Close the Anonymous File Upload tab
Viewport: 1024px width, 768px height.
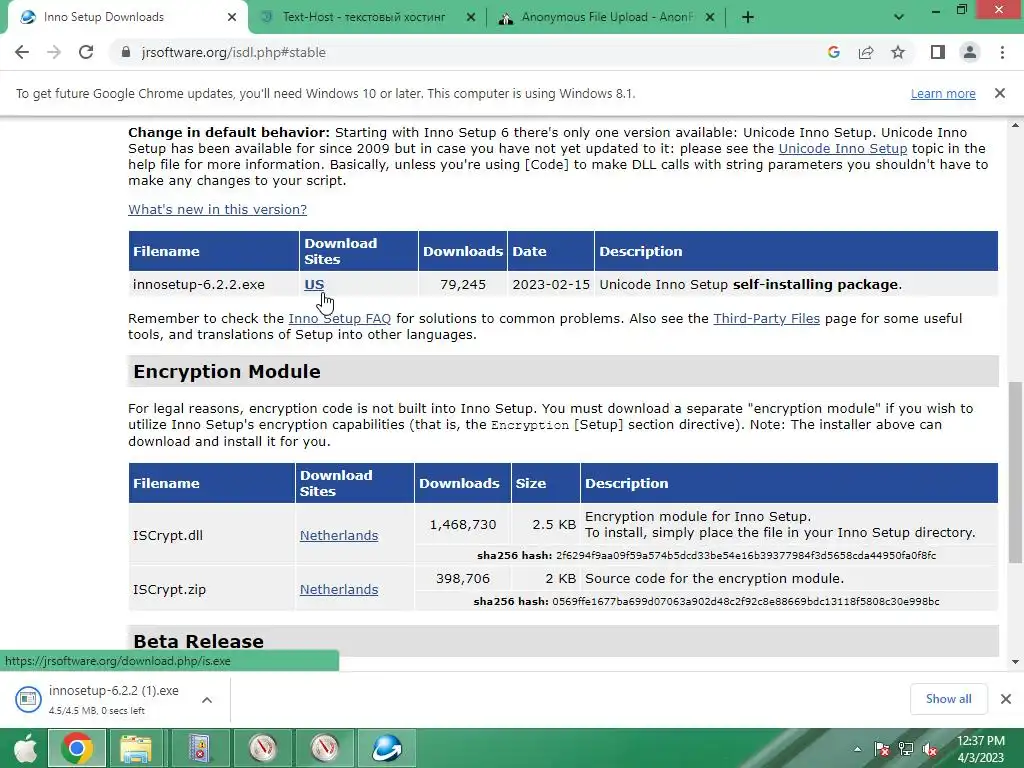[x=710, y=18]
